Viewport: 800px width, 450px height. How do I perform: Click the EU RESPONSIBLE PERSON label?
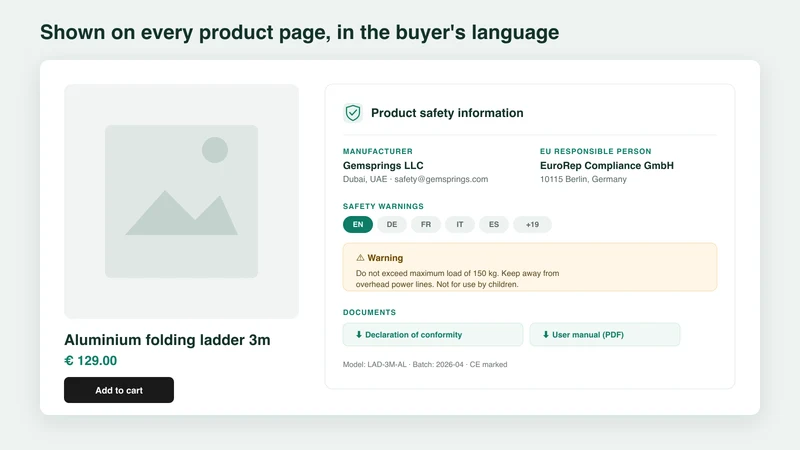click(x=595, y=151)
